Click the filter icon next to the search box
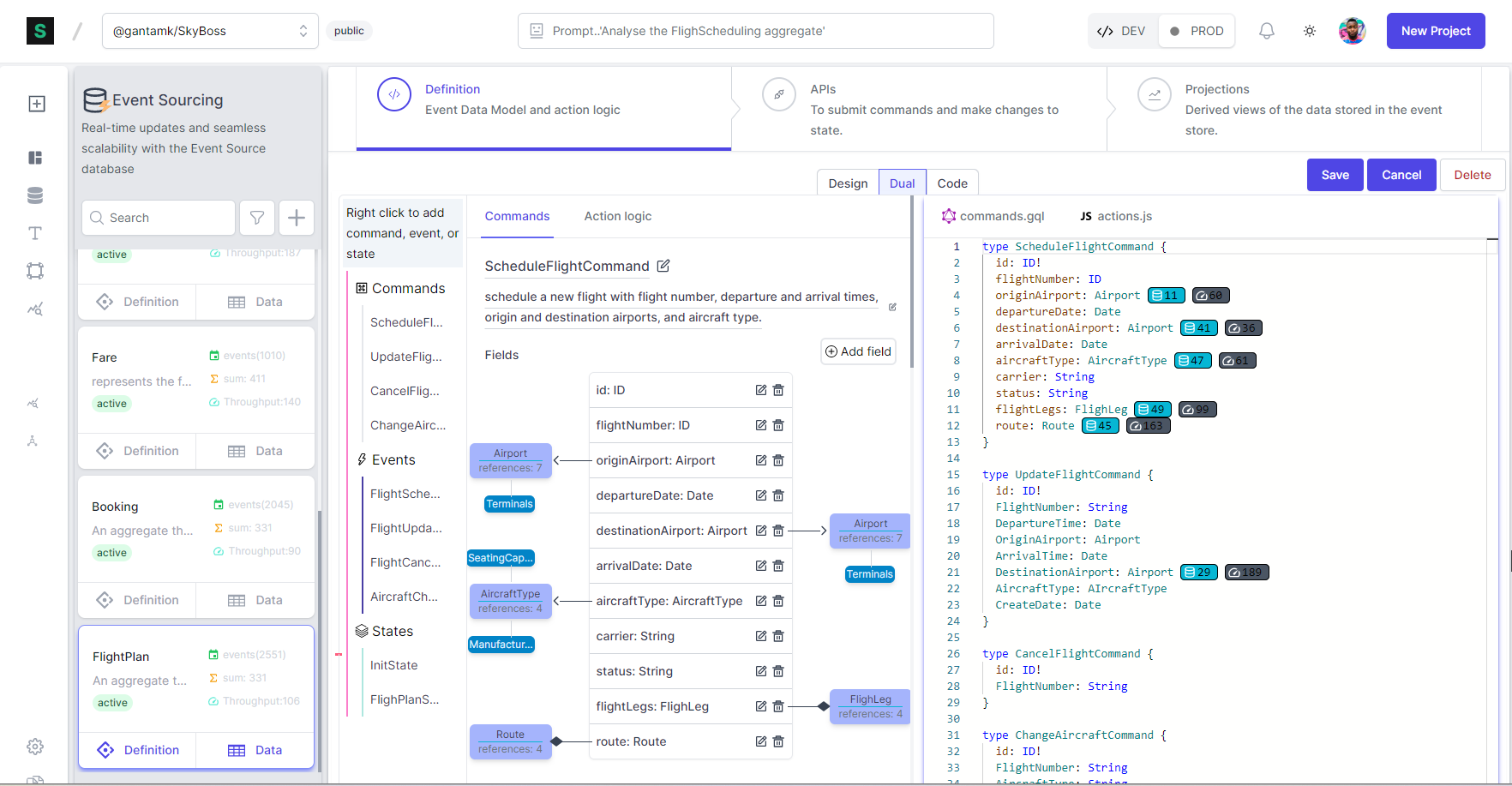Image resolution: width=1512 pixels, height=786 pixels. (x=257, y=218)
